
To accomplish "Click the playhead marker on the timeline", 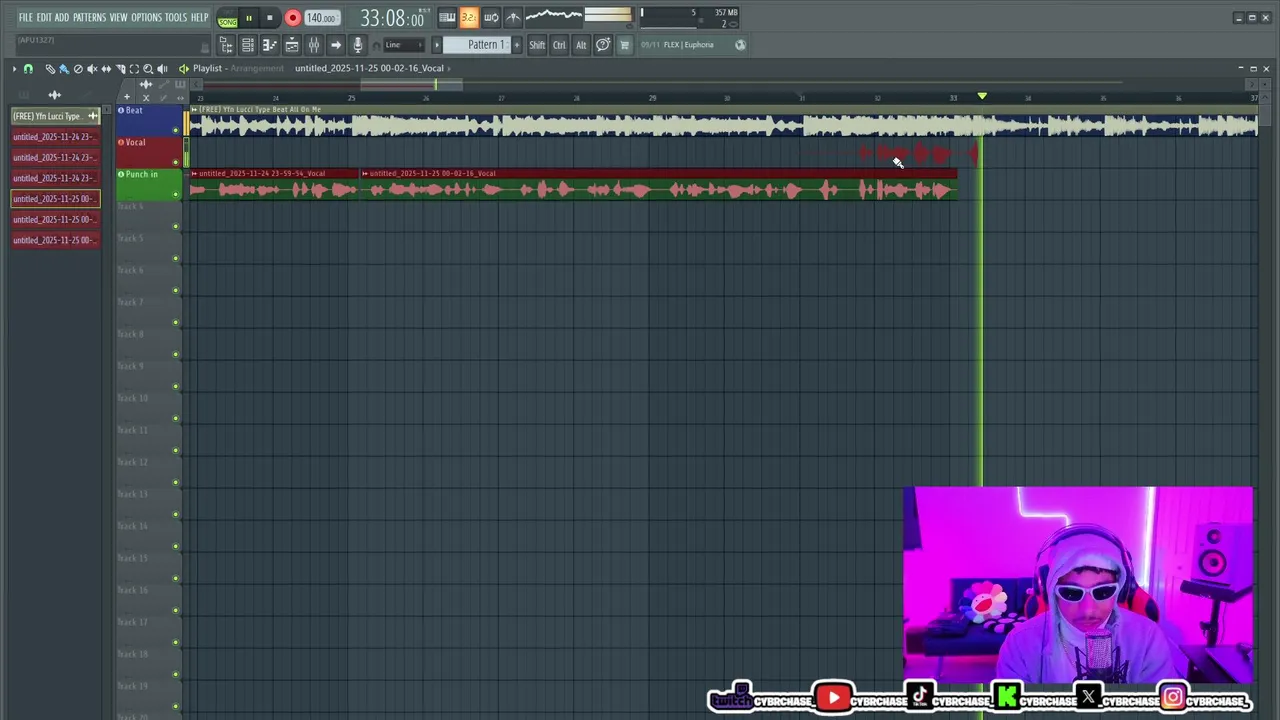I will pyautogui.click(x=982, y=96).
